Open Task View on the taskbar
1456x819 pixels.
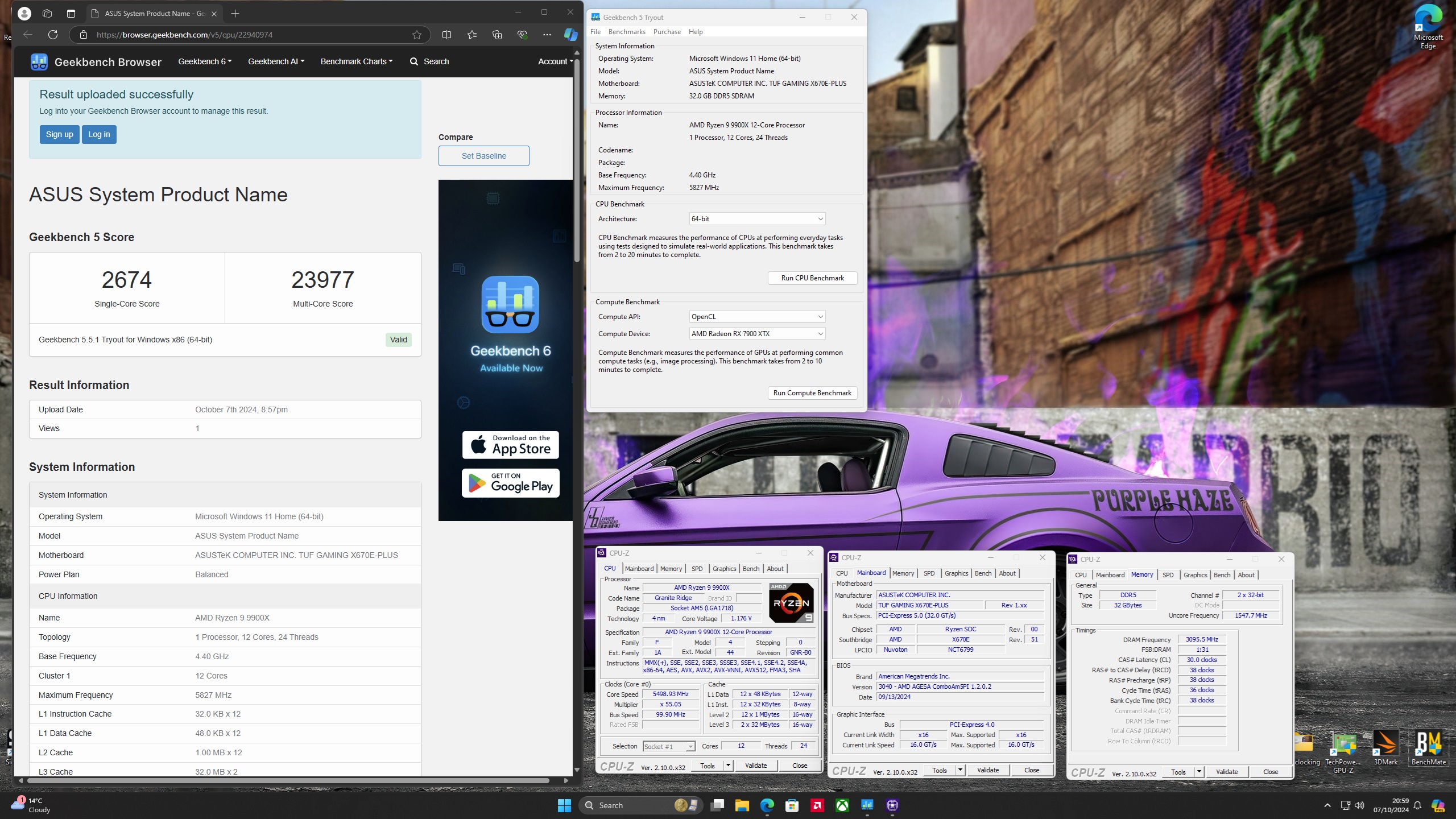point(717,805)
